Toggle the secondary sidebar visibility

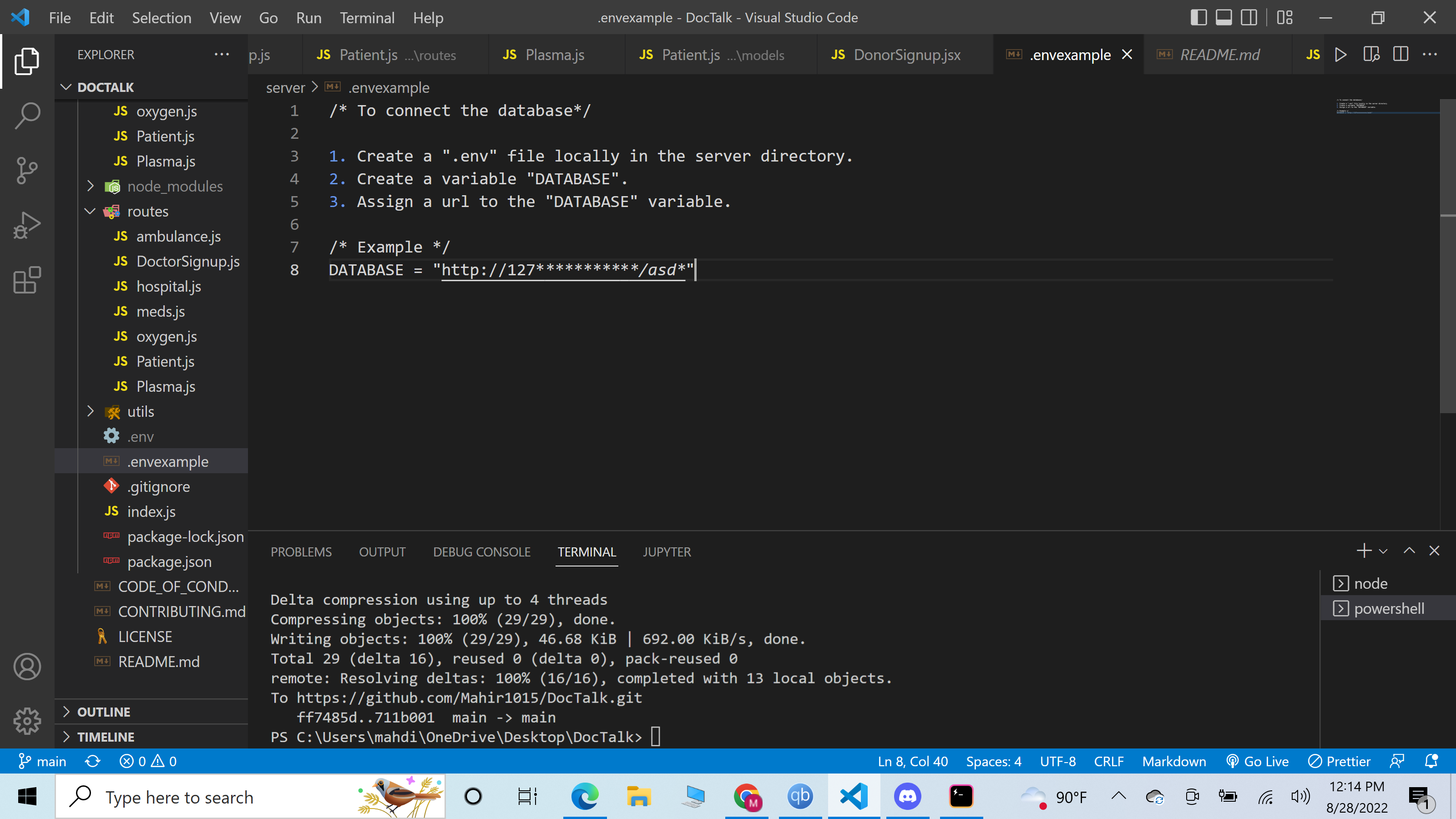point(1249,18)
